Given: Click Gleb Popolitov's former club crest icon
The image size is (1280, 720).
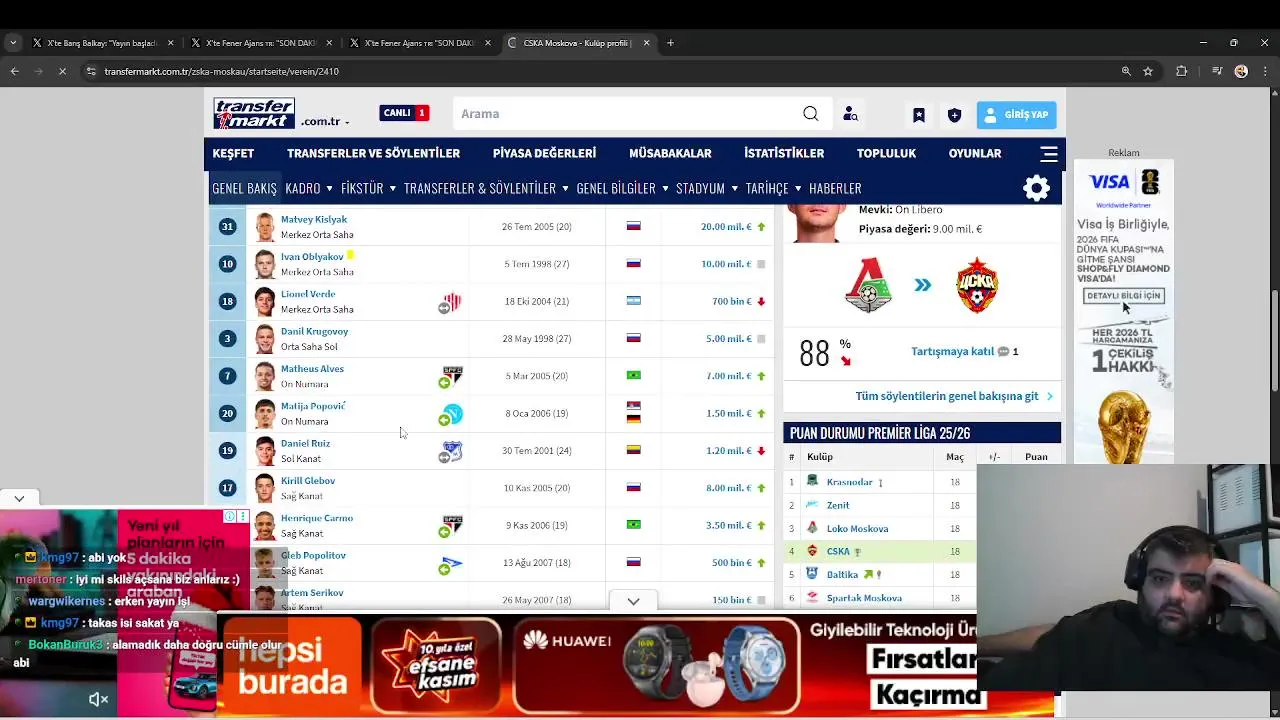Looking at the screenshot, I should (452, 563).
